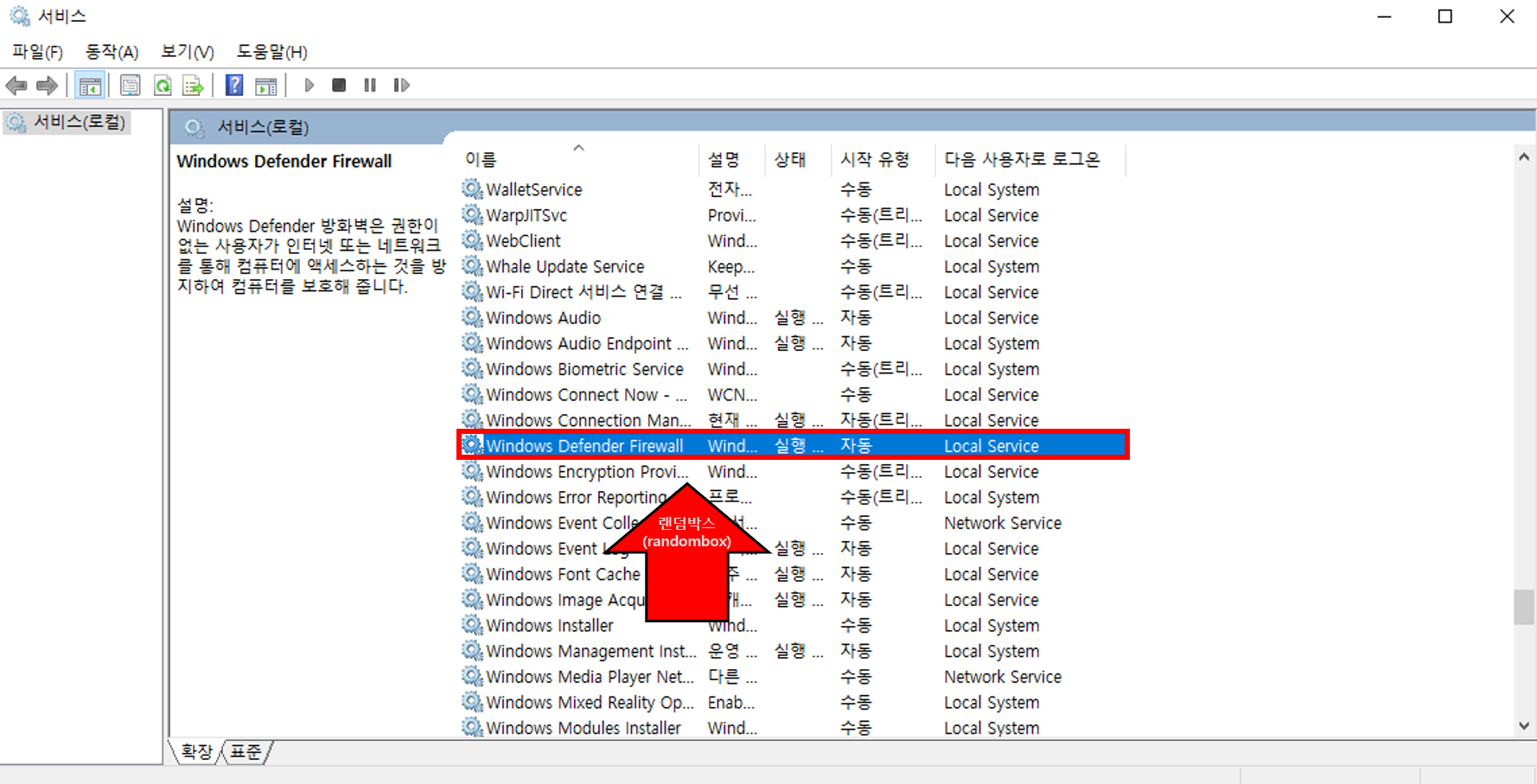Select the Whale Update Service name
This screenshot has height=784, width=1537.
[x=565, y=266]
